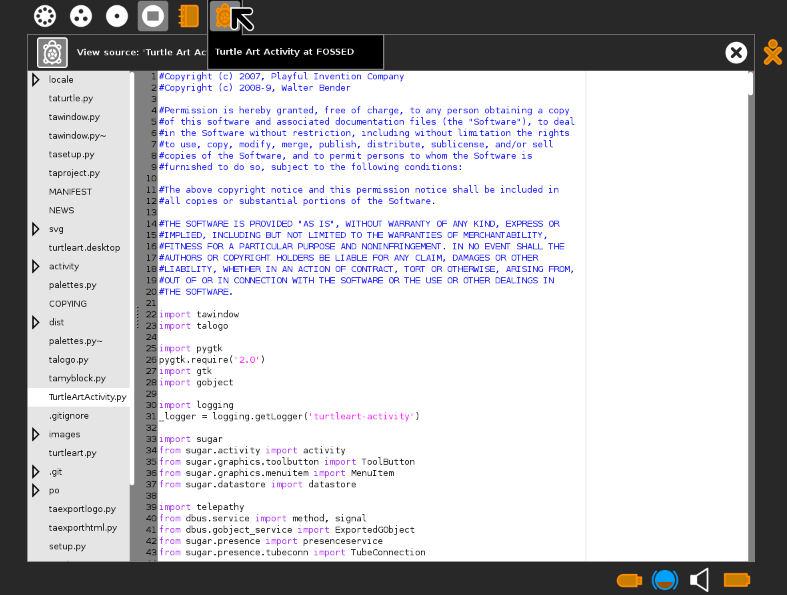Image resolution: width=787 pixels, height=595 pixels.
Task: Open the Journal activity icon
Action: click(188, 16)
